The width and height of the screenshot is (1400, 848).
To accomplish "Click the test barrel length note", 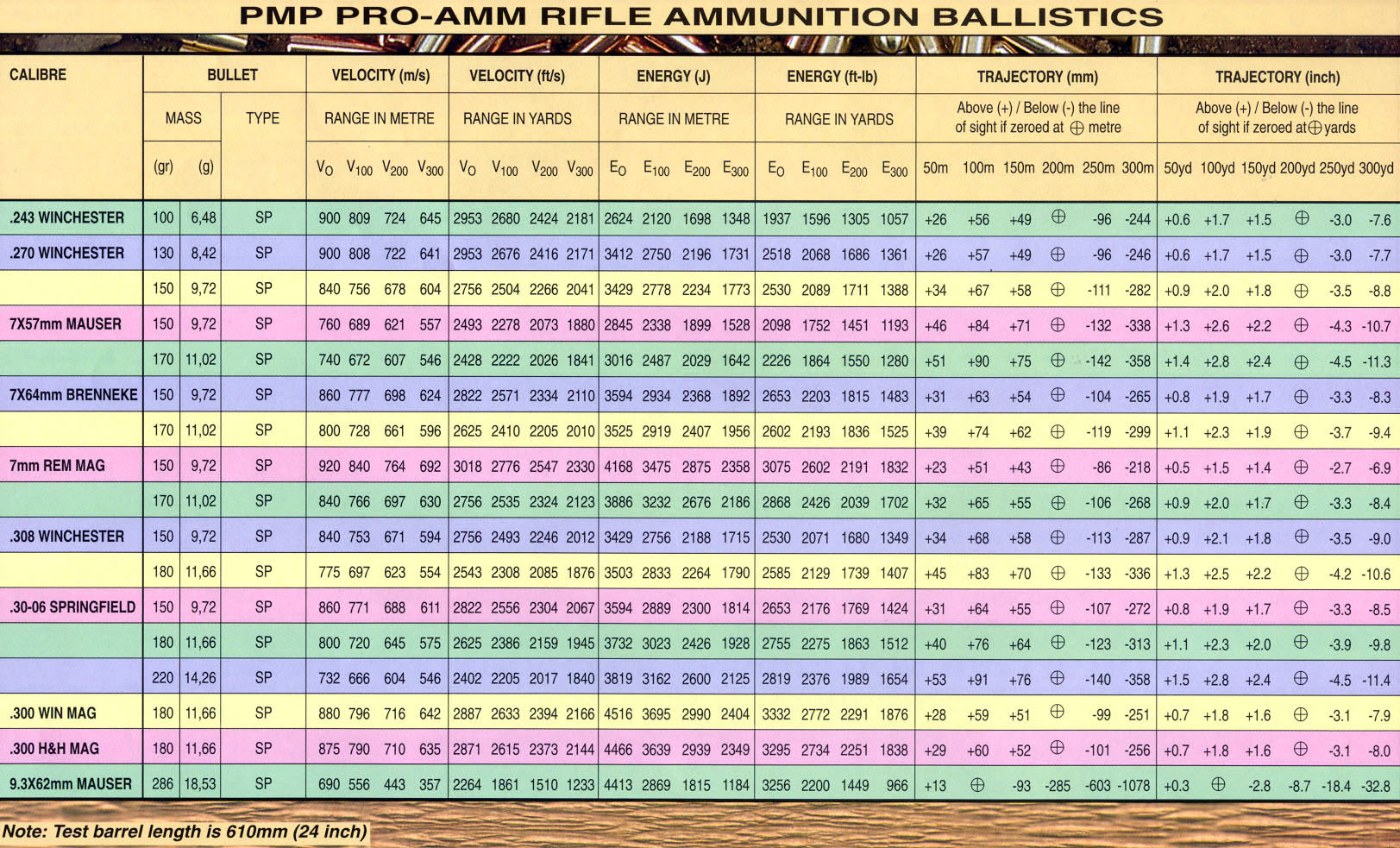I will [185, 832].
